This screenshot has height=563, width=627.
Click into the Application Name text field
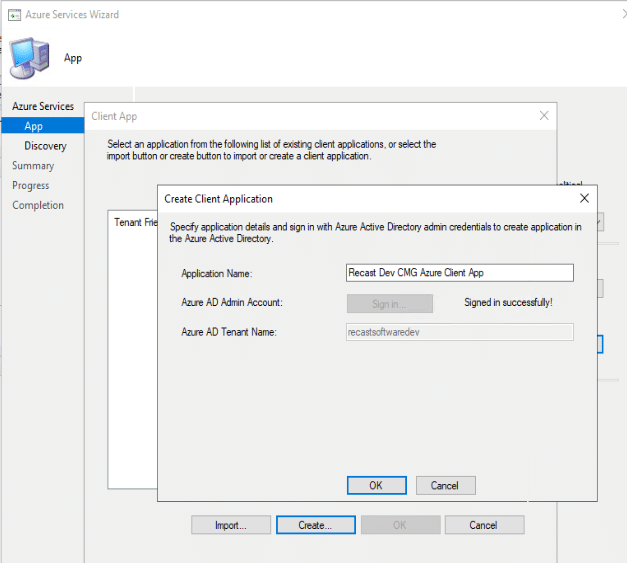click(459, 273)
